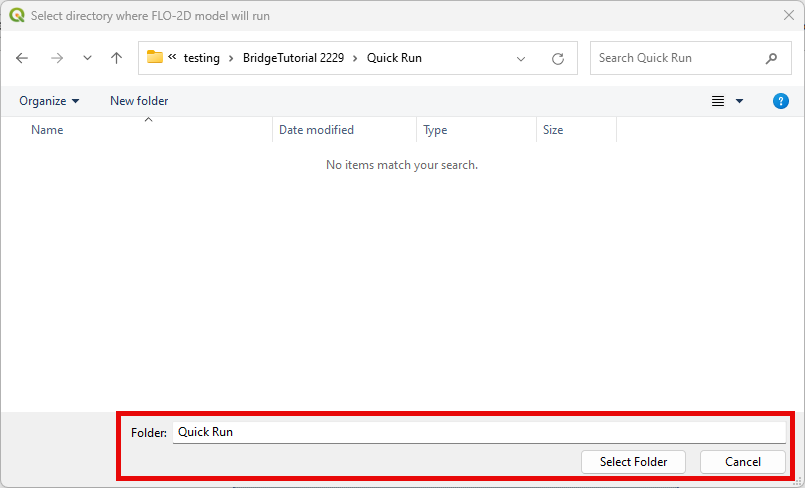Cancel the directory selection dialog

(742, 461)
